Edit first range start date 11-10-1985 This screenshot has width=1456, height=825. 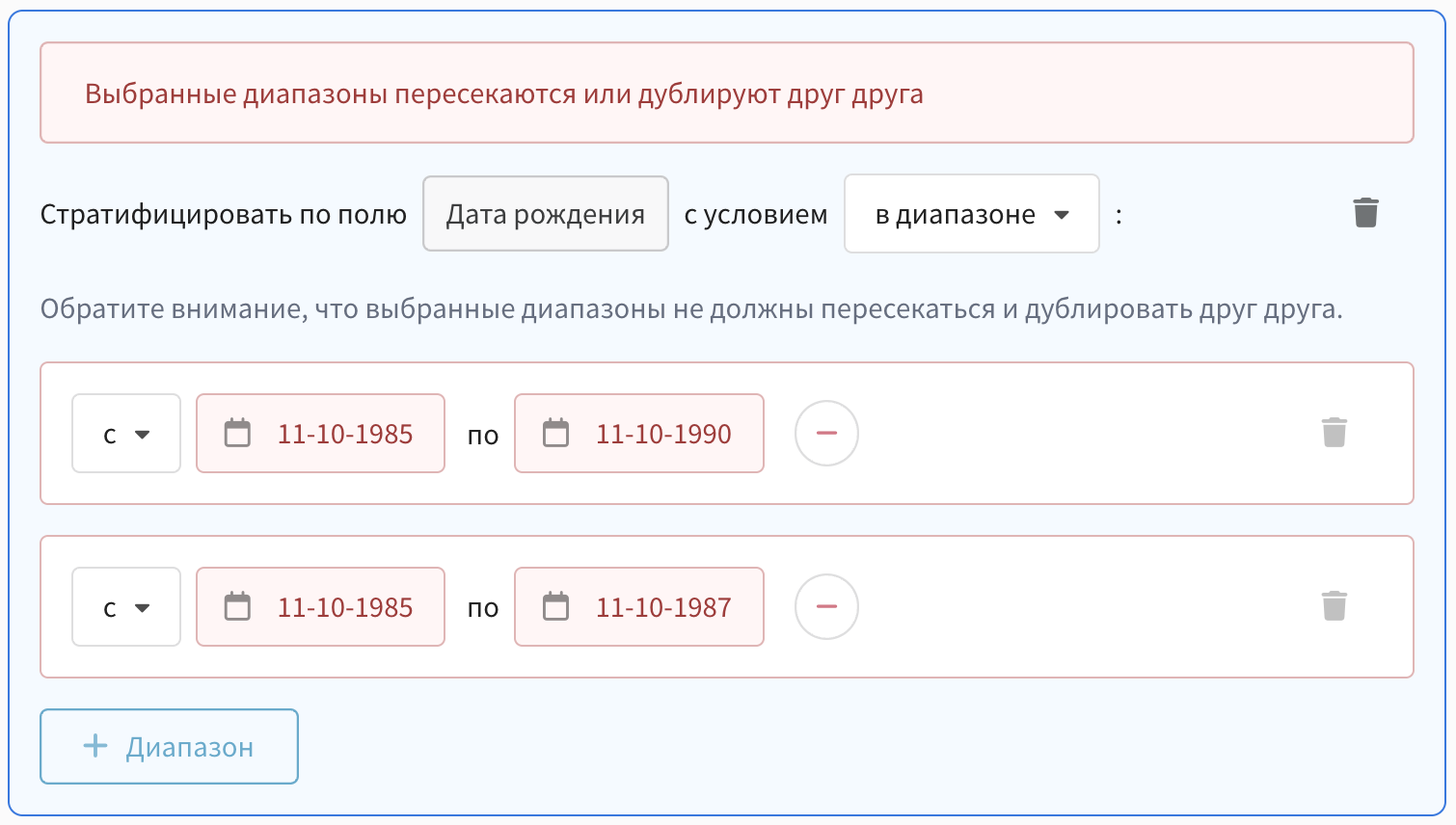(345, 434)
